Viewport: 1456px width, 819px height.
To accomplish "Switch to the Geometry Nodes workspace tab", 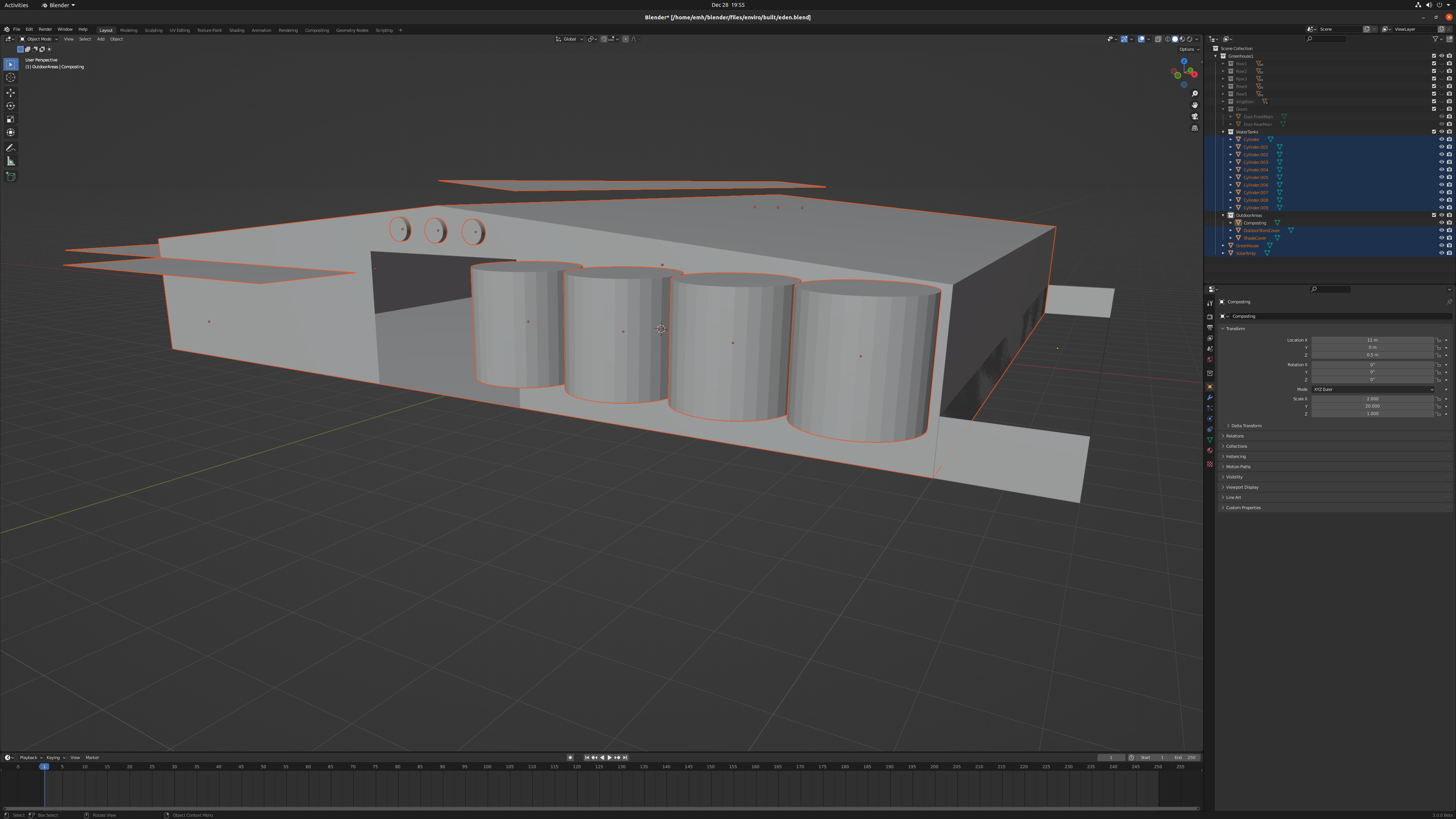I will 351,30.
